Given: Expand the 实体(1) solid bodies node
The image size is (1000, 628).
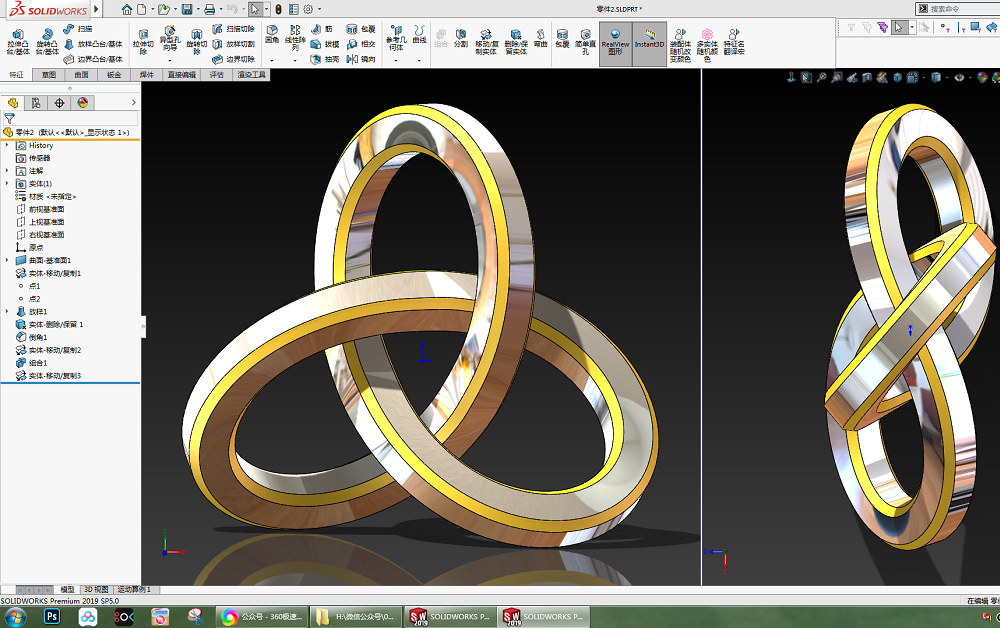Looking at the screenshot, I should click(7, 184).
